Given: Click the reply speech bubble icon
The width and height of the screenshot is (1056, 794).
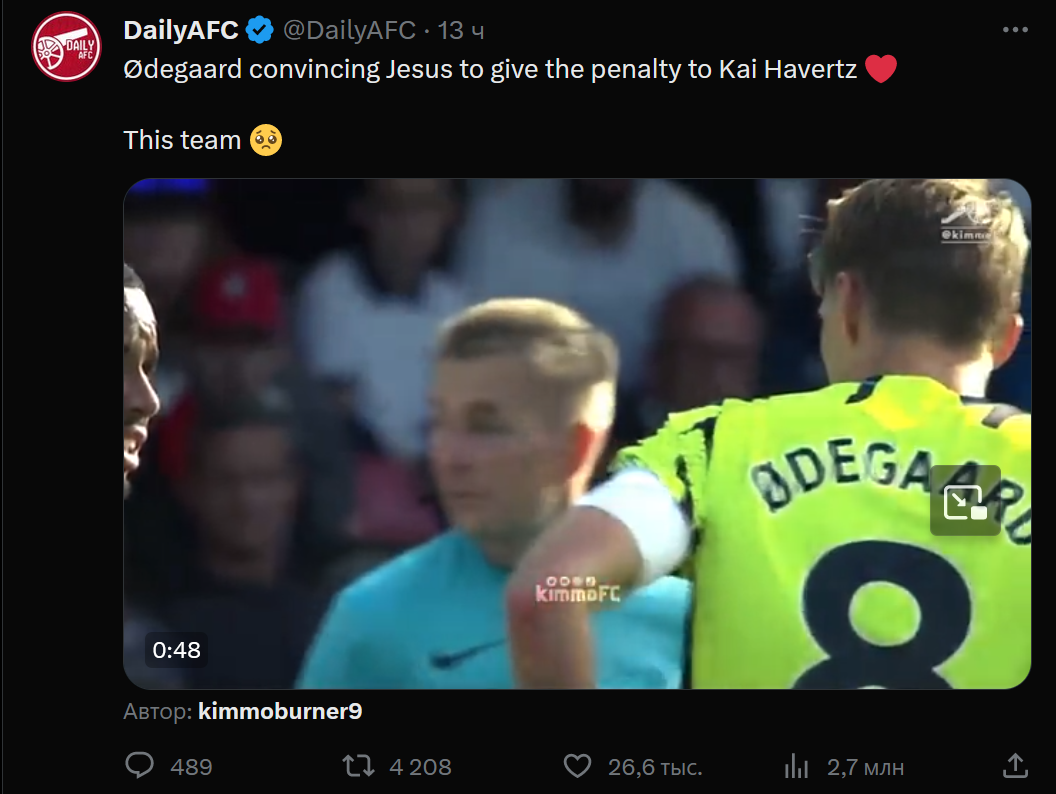Looking at the screenshot, I should pos(140,767).
